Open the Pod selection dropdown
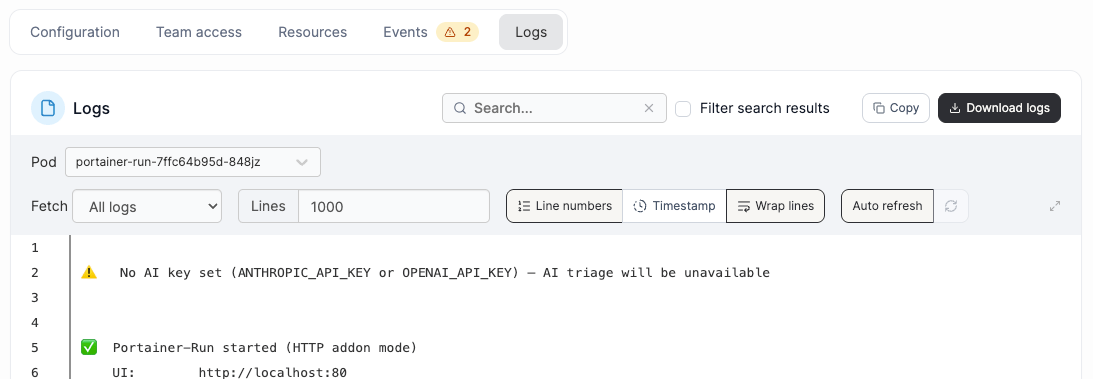 [193, 162]
